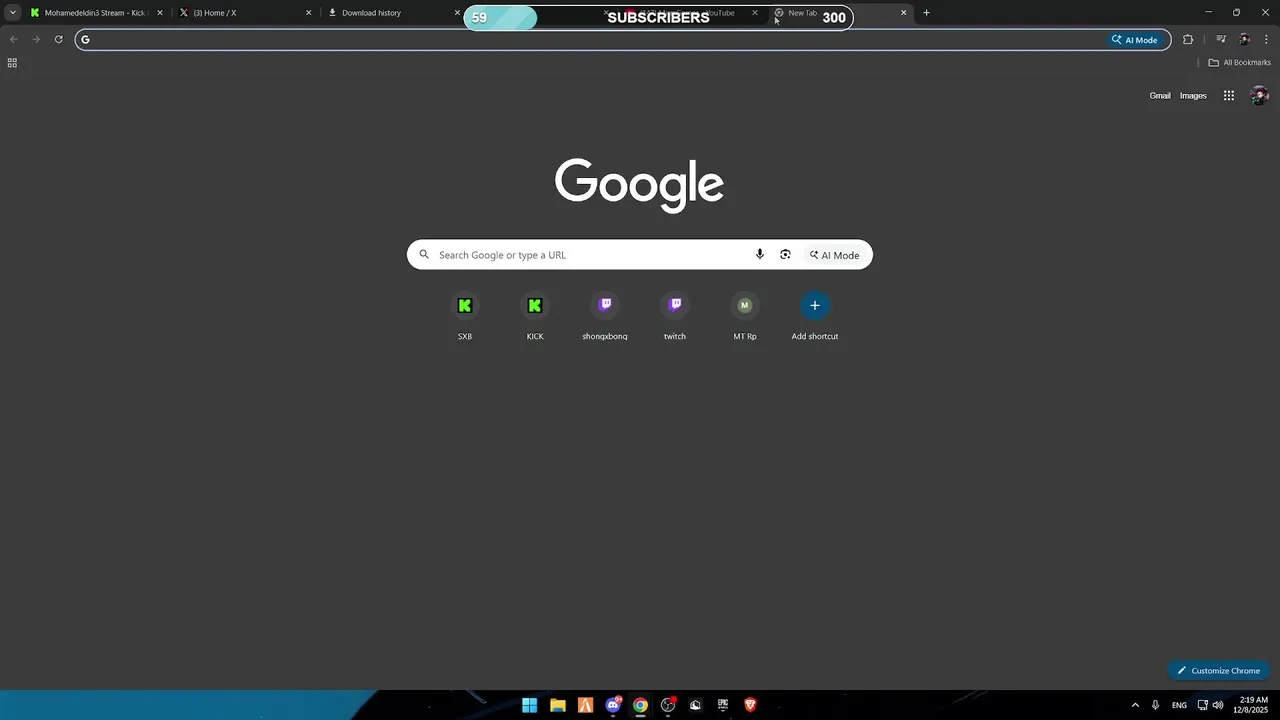Open the bookmarks bar apps grid icon

click(x=12, y=63)
